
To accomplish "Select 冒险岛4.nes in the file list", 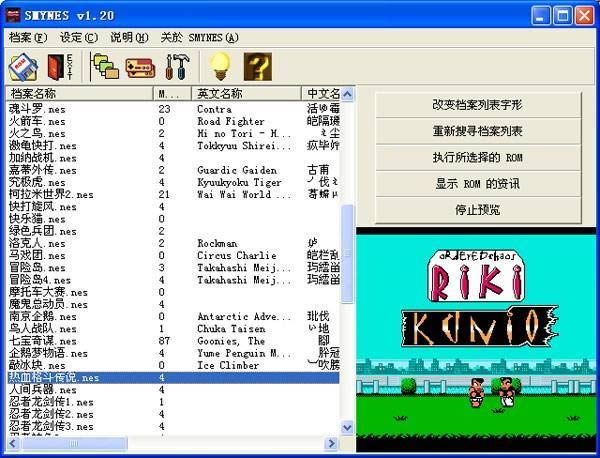I will pyautogui.click(x=40, y=280).
